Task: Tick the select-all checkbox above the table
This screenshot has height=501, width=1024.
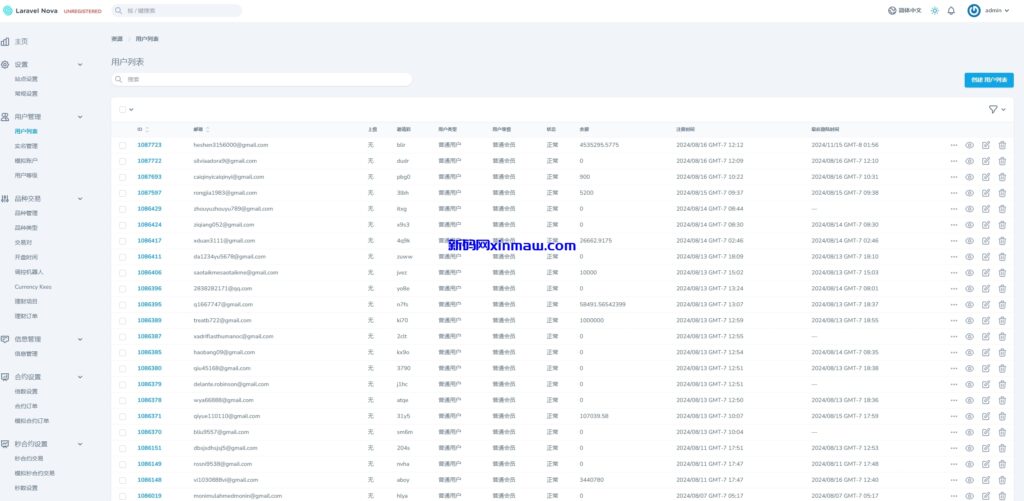Action: pos(123,109)
